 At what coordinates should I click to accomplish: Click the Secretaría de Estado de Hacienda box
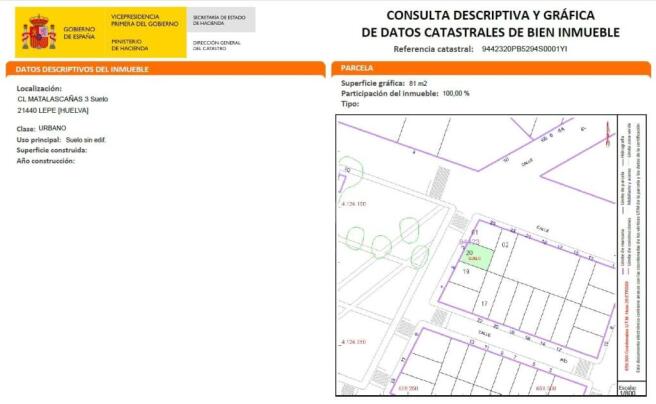[221, 19]
